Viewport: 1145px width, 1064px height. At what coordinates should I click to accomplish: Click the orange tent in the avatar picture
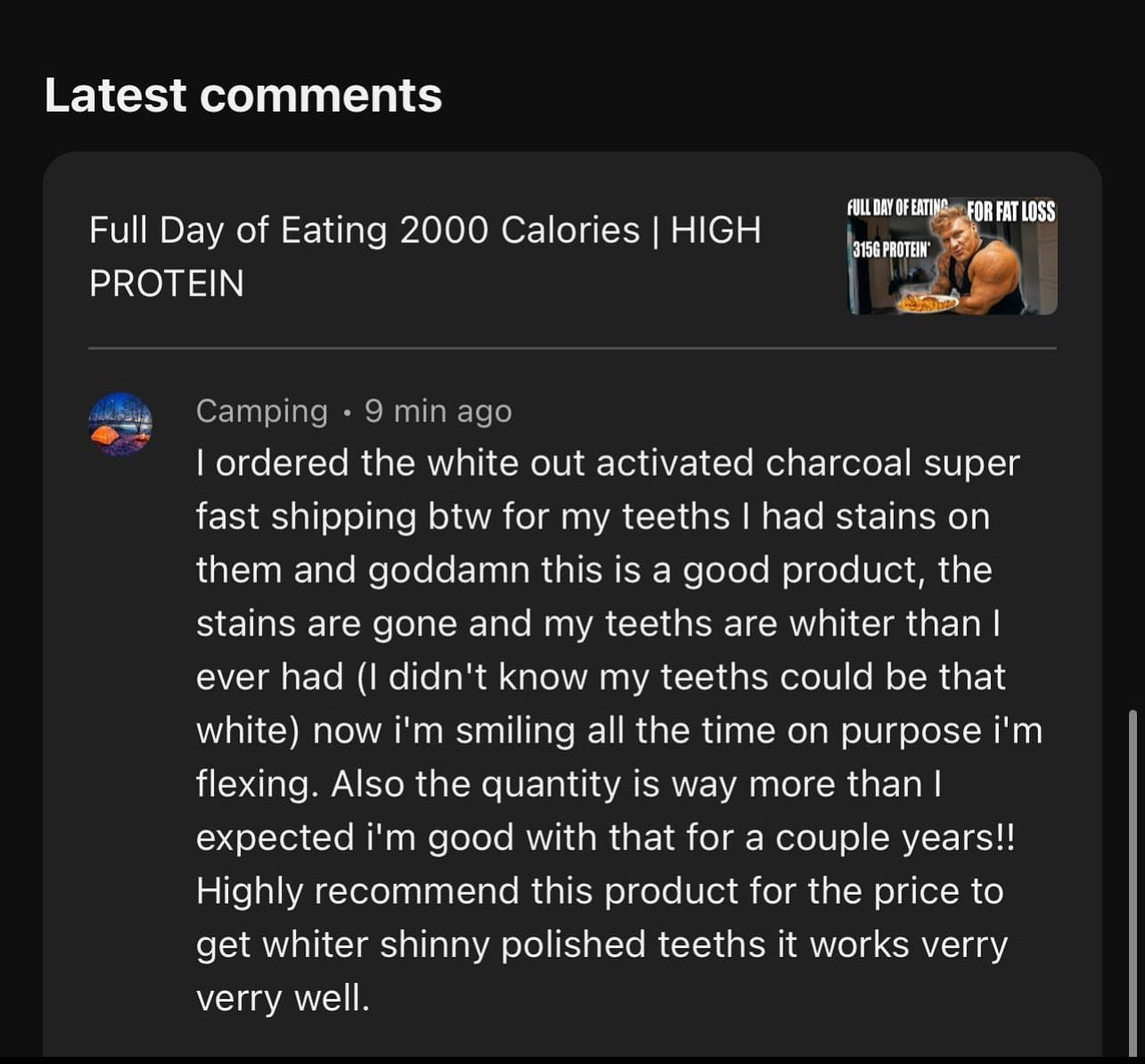click(x=107, y=435)
